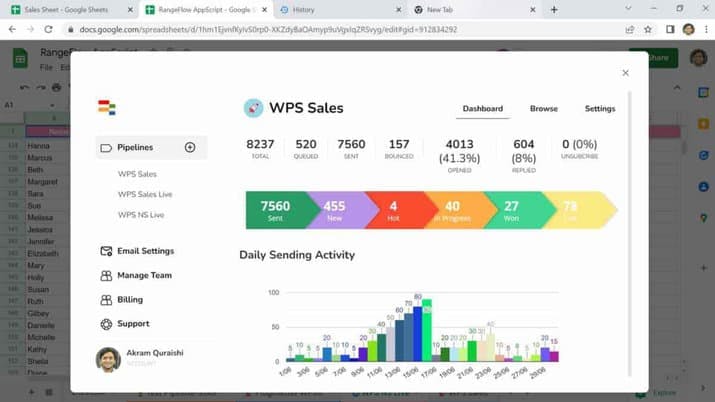
Task: Open Chrome profile avatar in toolbar
Action: (689, 29)
